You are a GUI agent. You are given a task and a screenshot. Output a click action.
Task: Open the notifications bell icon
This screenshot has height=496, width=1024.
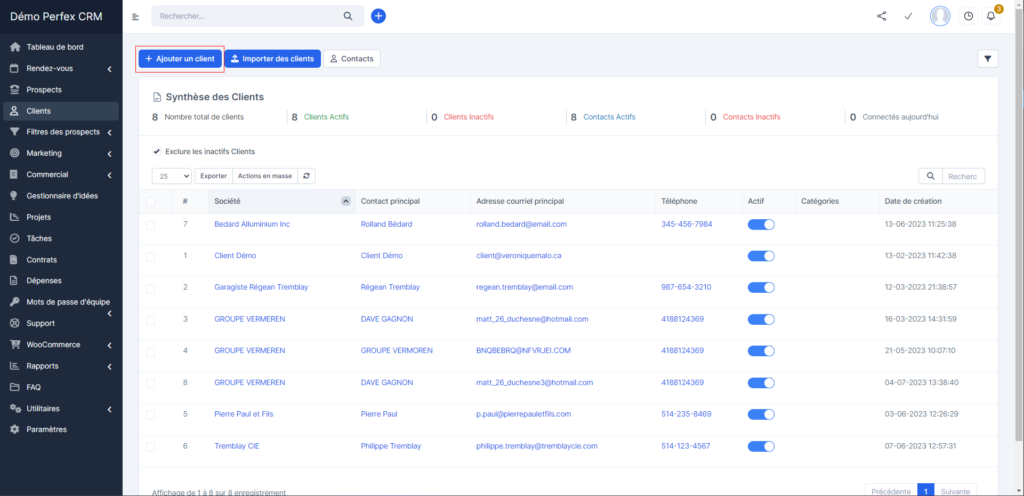991,16
